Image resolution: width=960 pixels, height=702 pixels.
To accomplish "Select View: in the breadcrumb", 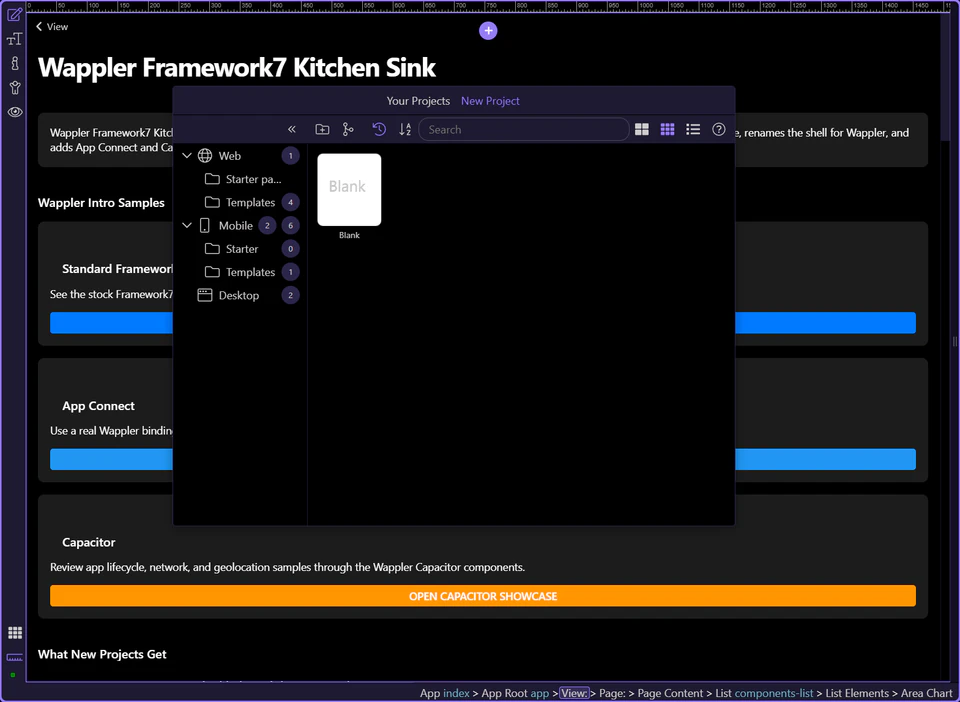I will pos(574,693).
